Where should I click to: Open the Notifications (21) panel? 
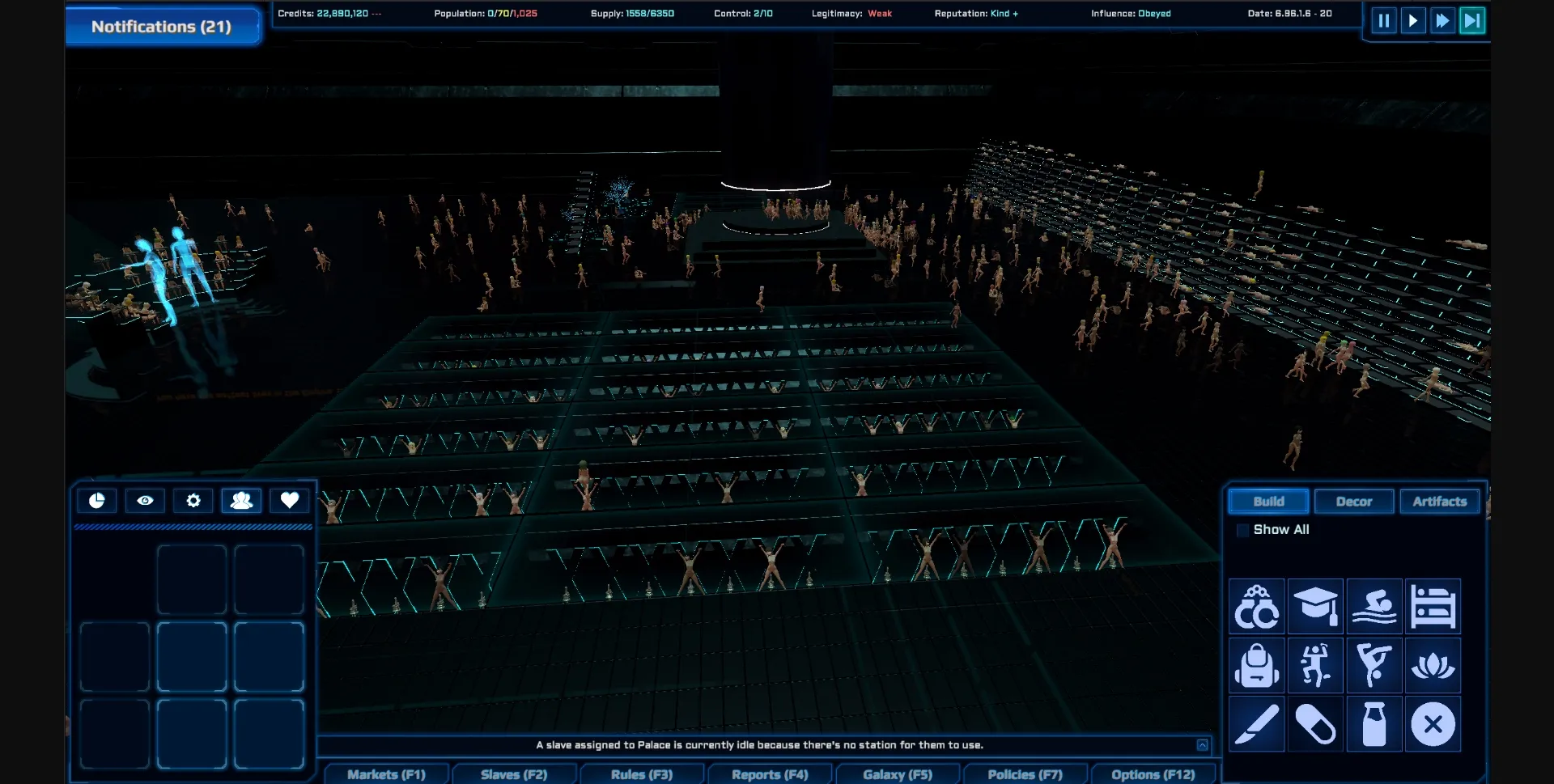point(162,27)
